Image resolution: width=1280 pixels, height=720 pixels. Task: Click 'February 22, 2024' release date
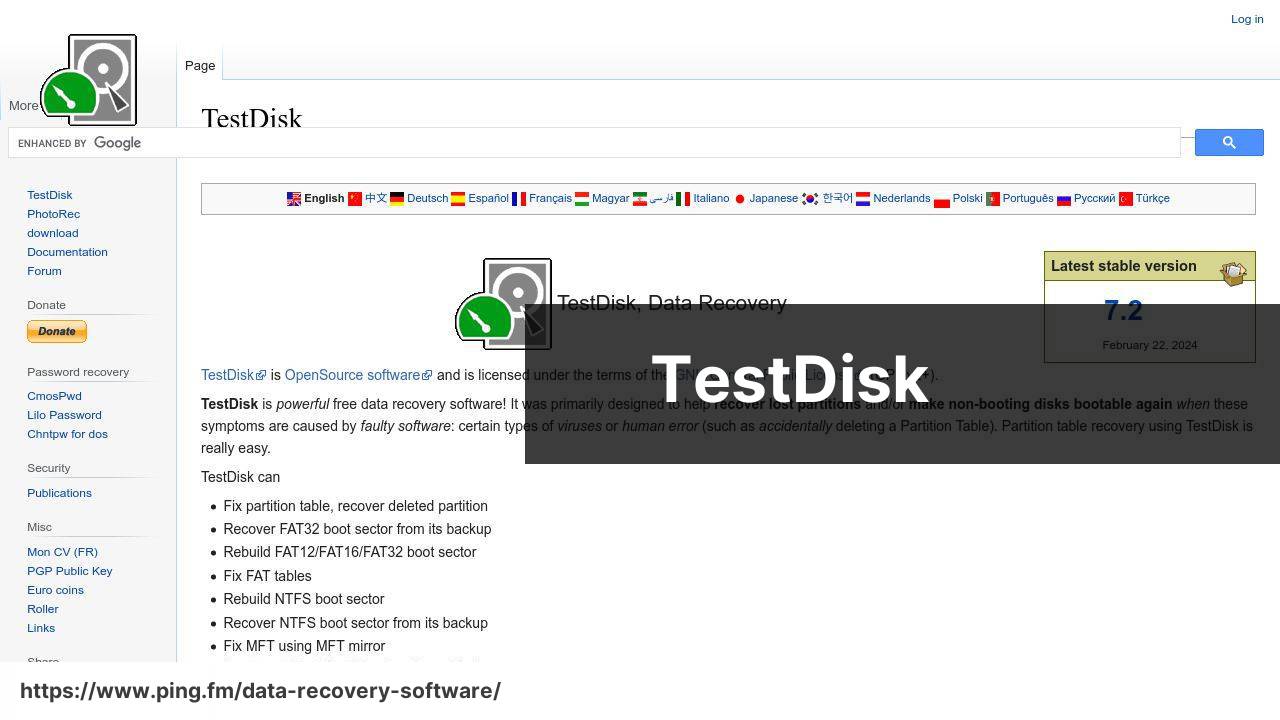(1150, 345)
